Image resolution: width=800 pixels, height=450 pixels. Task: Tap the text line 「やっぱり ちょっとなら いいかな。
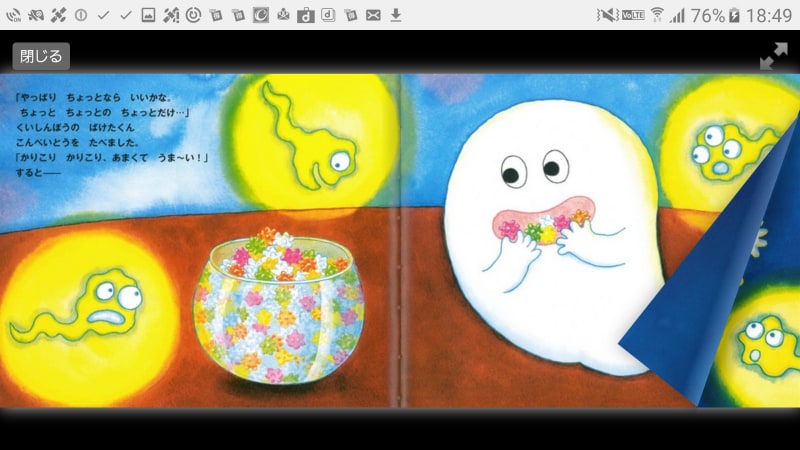[x=94, y=97]
